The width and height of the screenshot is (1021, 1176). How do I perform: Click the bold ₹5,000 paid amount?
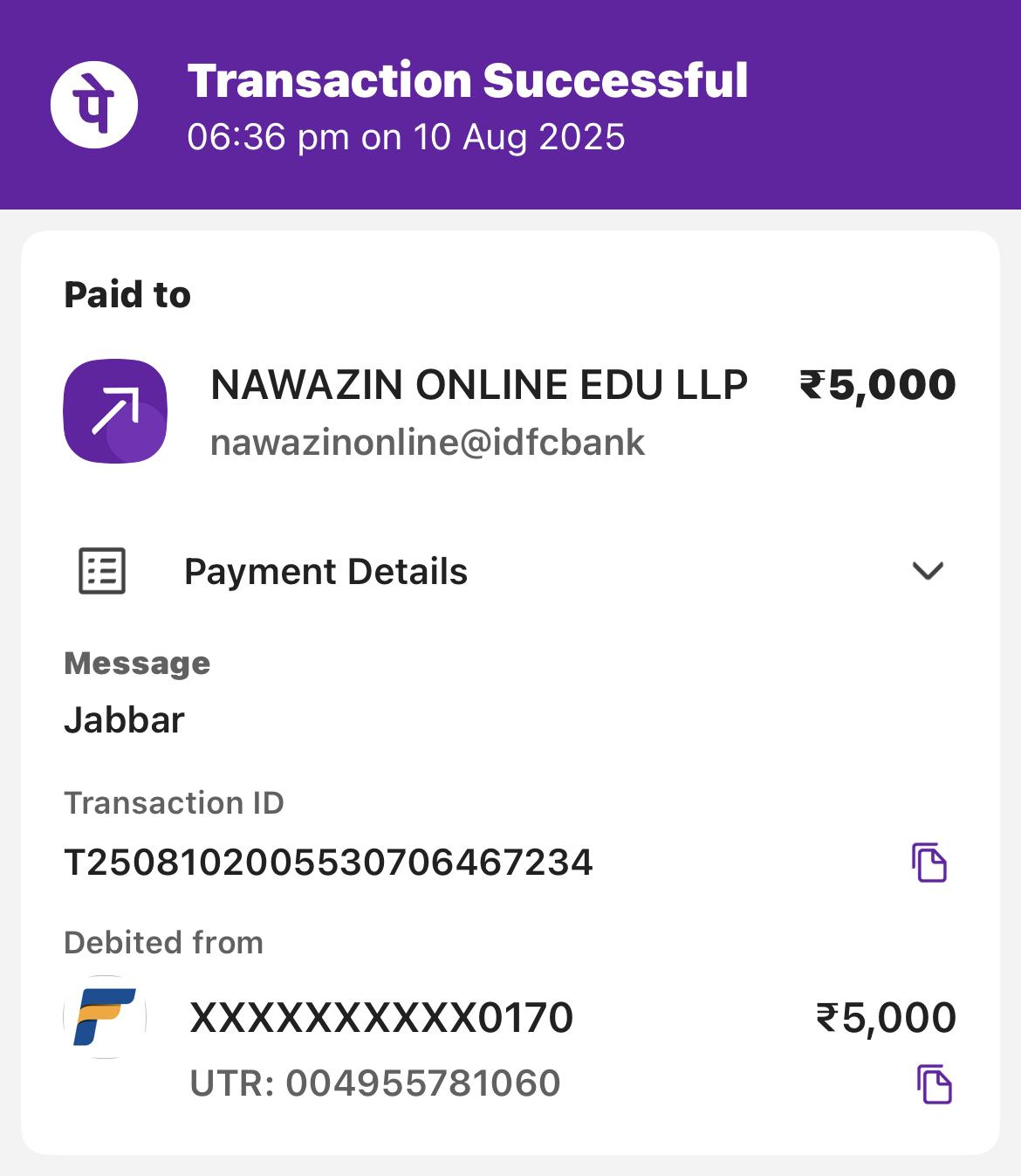[x=878, y=385]
